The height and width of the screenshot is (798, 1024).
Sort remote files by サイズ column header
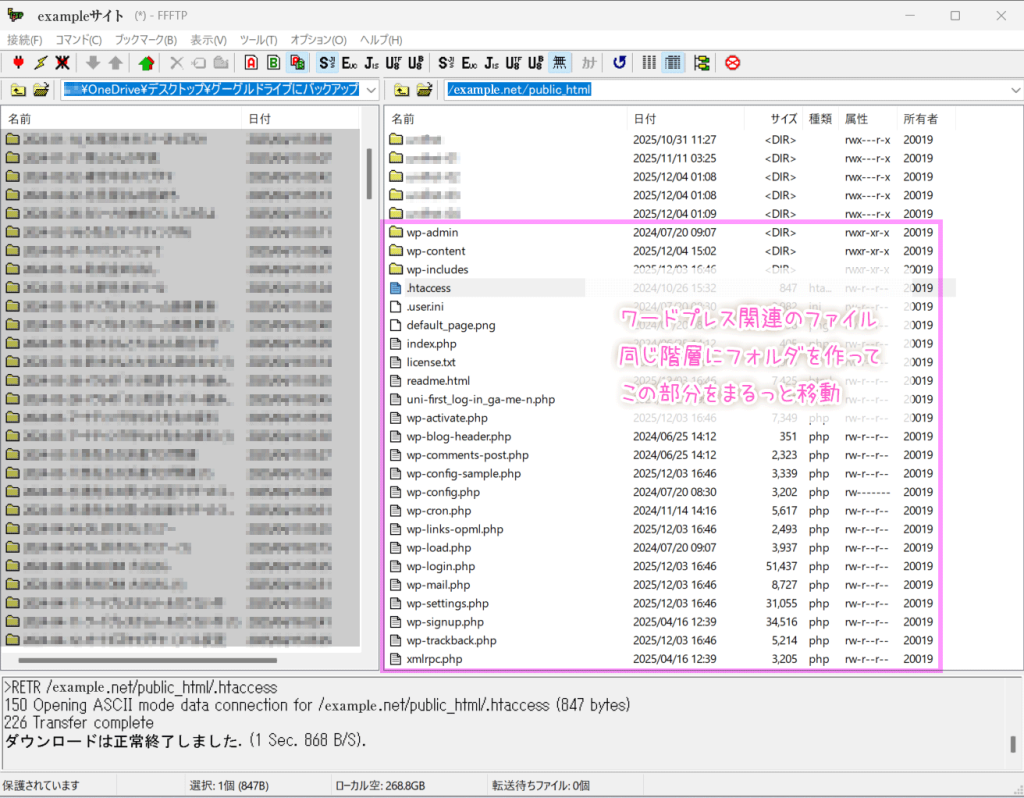784,119
